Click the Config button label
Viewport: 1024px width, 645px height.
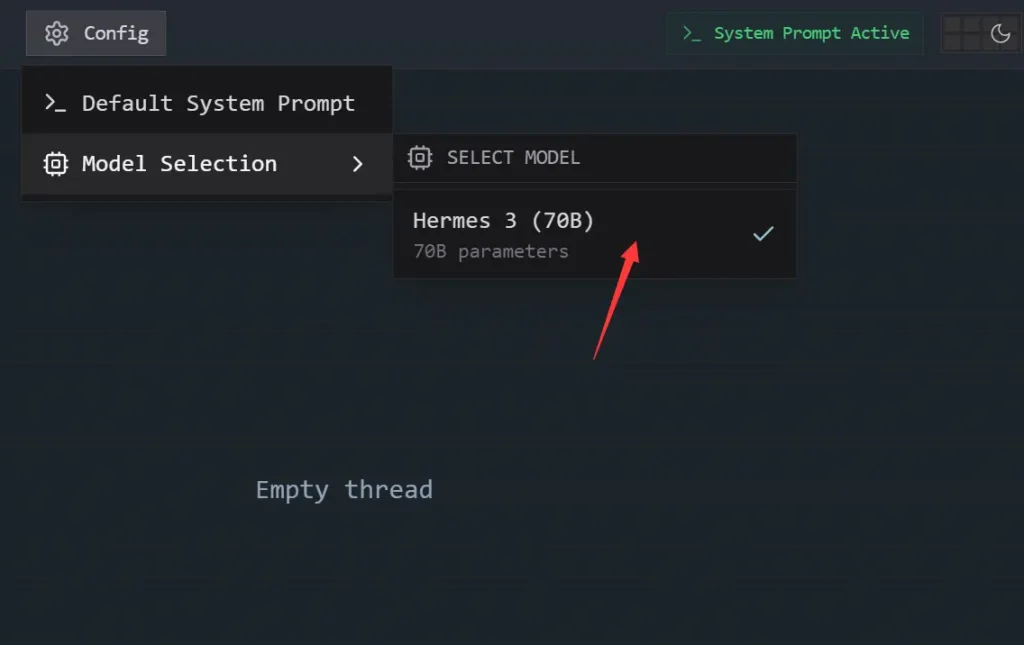(x=116, y=33)
